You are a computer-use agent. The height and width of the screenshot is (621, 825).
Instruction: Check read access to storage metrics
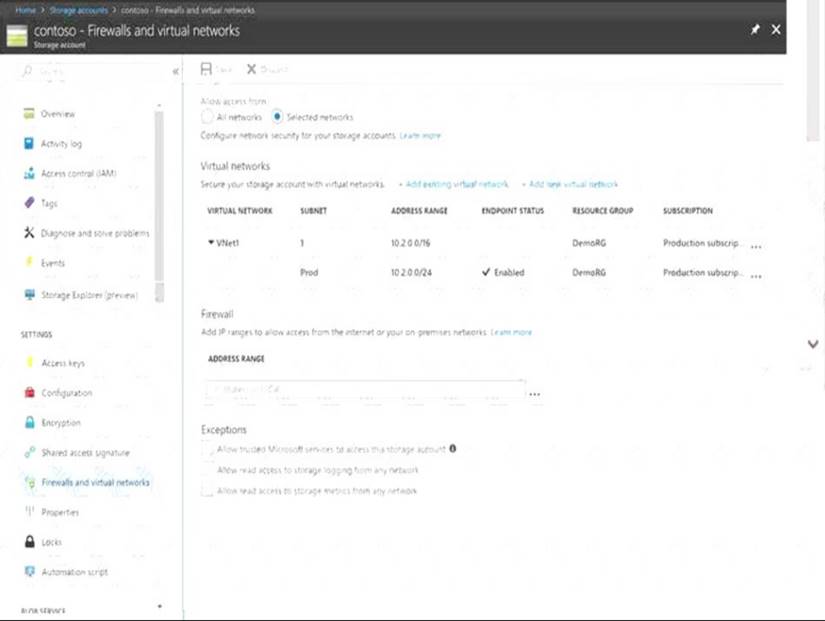[x=207, y=491]
